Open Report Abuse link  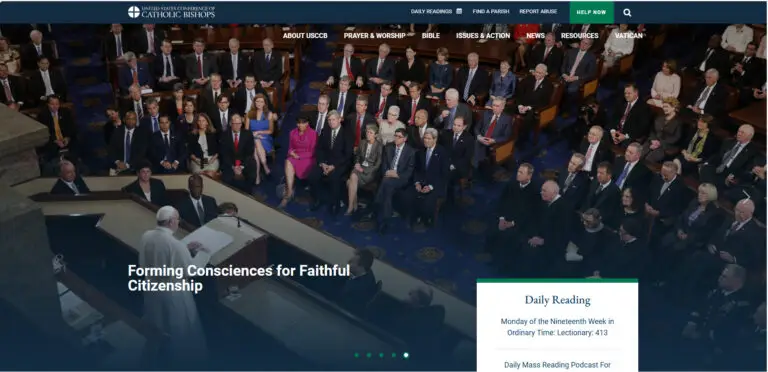(x=538, y=11)
